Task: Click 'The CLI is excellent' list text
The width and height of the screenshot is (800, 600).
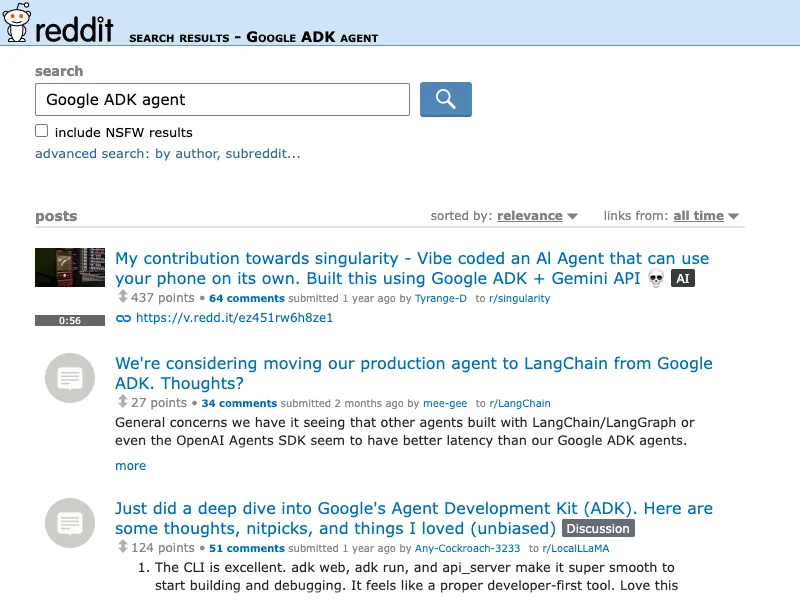Action: click(x=416, y=577)
